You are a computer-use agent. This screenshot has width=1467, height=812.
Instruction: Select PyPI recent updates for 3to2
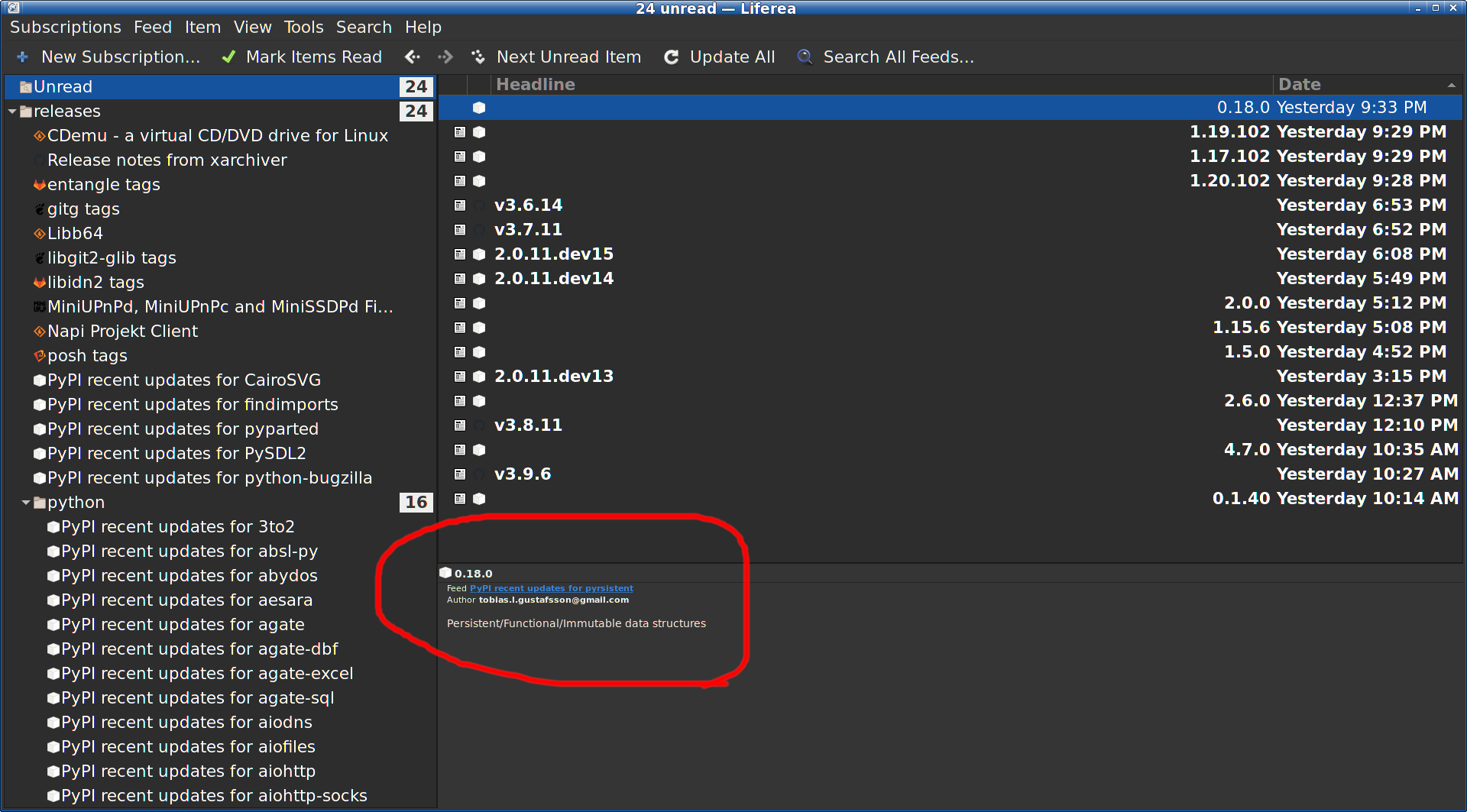177,527
